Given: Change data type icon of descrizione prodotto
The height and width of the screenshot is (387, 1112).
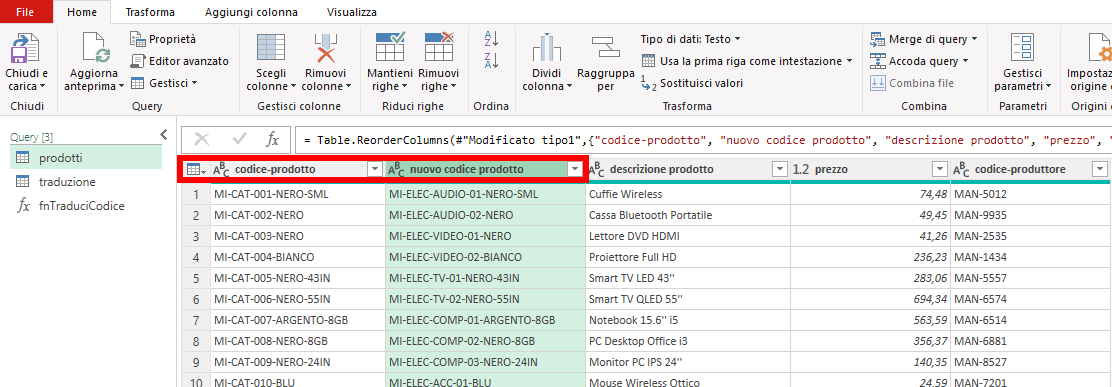Looking at the screenshot, I should 596,170.
